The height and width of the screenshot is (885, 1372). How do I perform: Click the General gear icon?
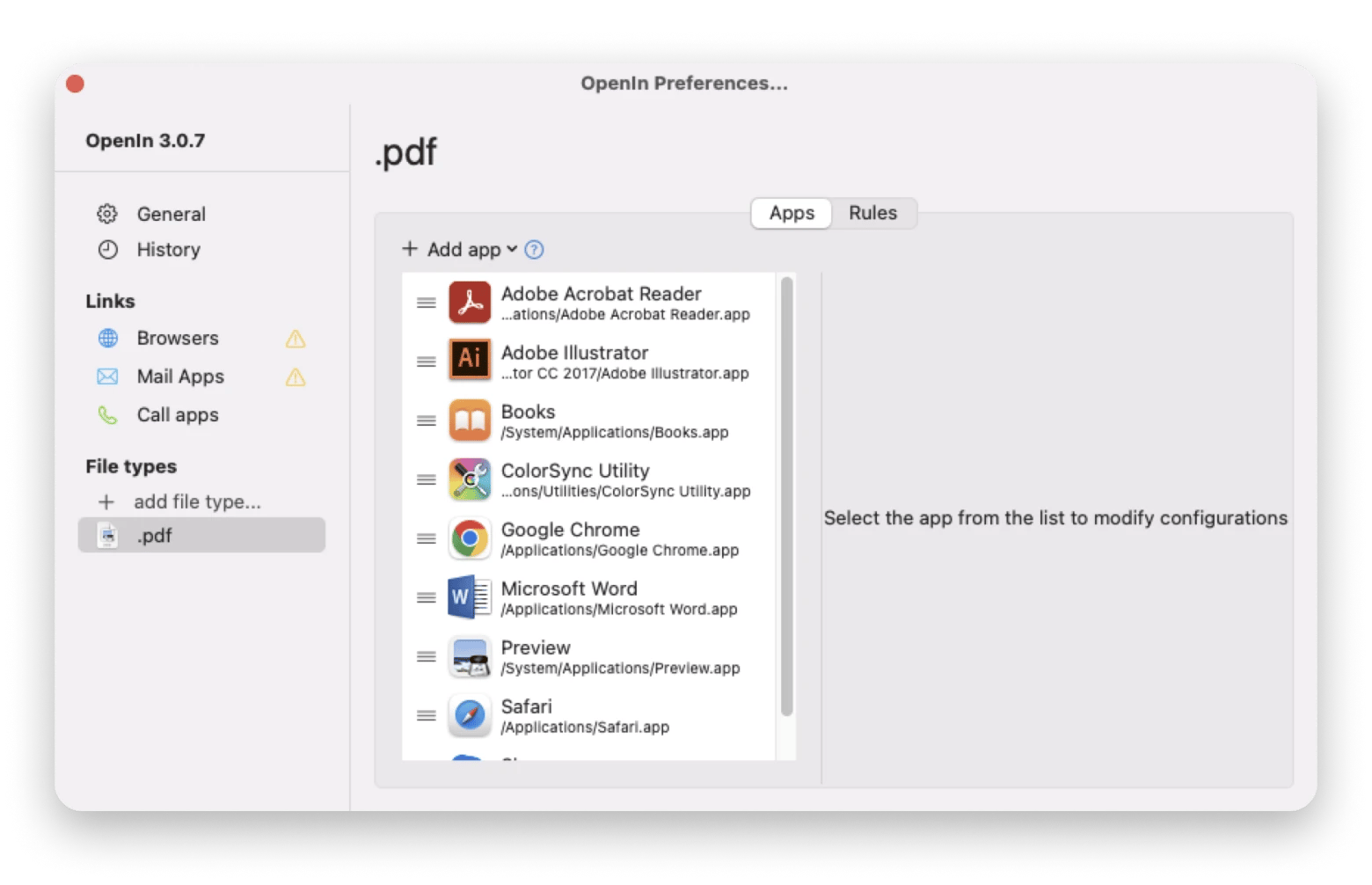point(107,214)
